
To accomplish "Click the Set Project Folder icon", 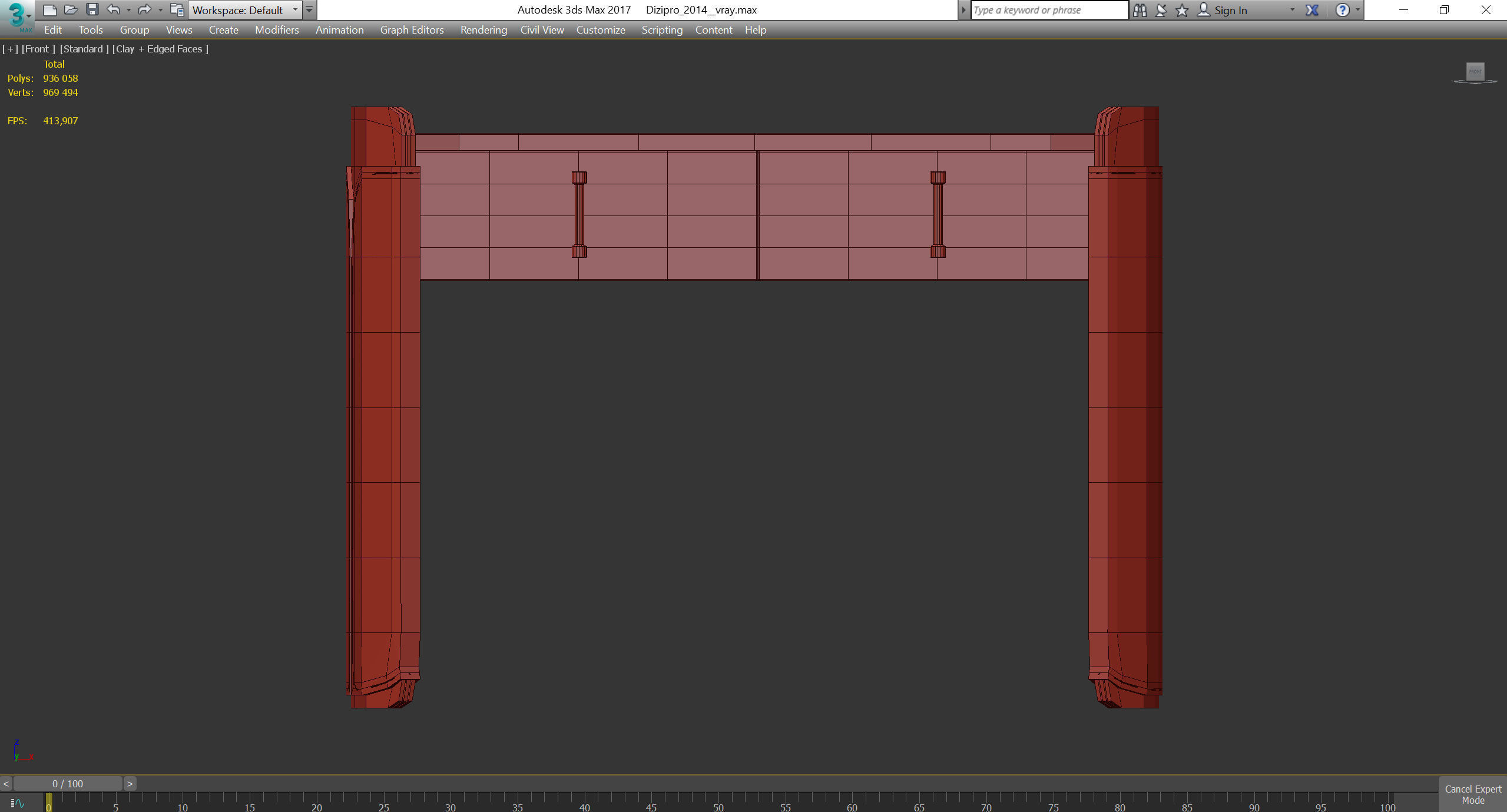I will (176, 9).
